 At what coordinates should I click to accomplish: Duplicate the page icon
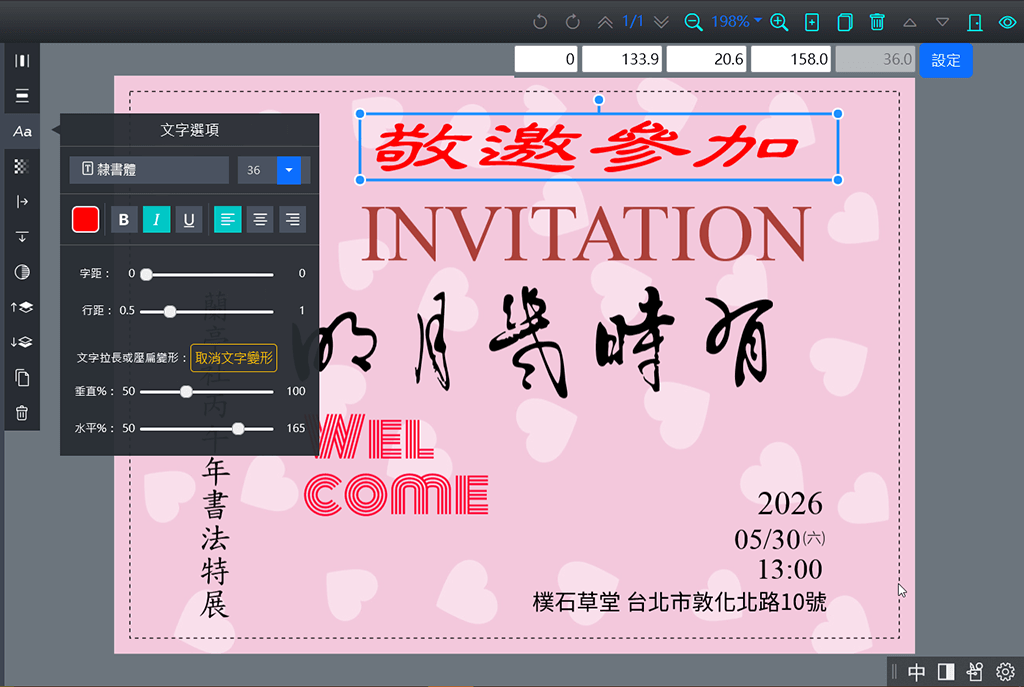pyautogui.click(x=844, y=22)
